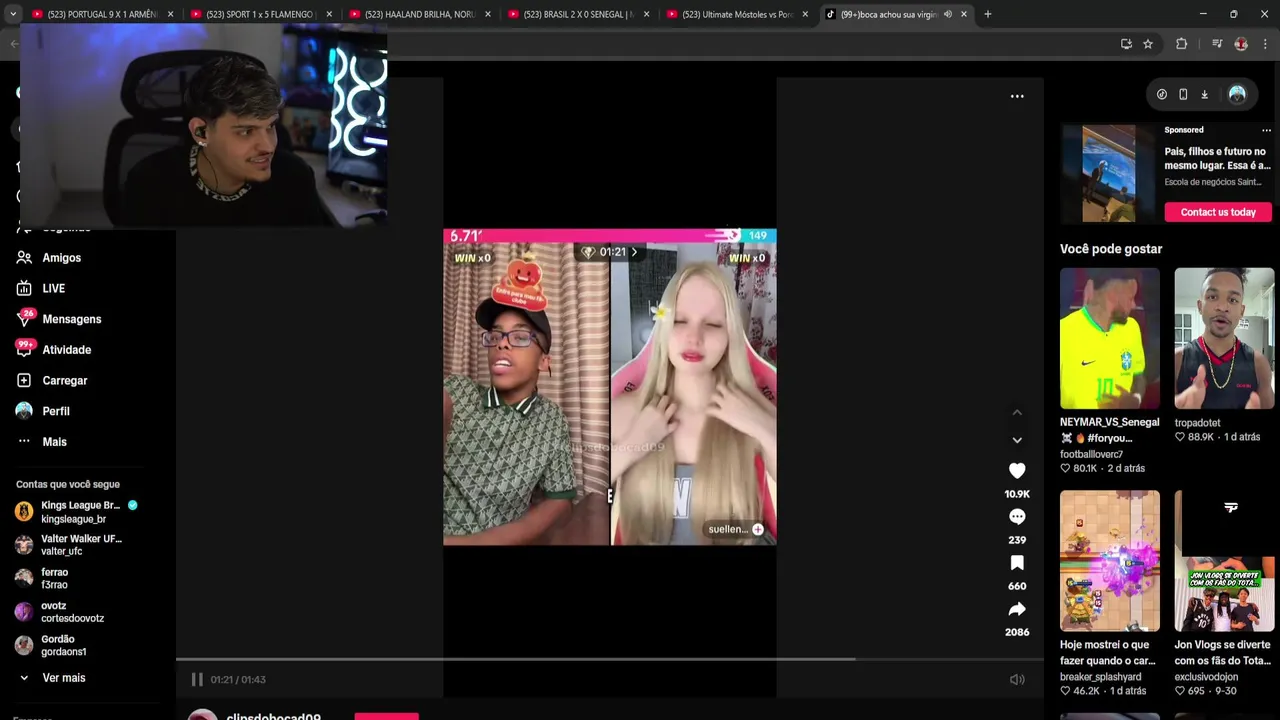Open the sponsored ad thumbnail image
The height and width of the screenshot is (720, 1280).
pyautogui.click(x=1109, y=173)
